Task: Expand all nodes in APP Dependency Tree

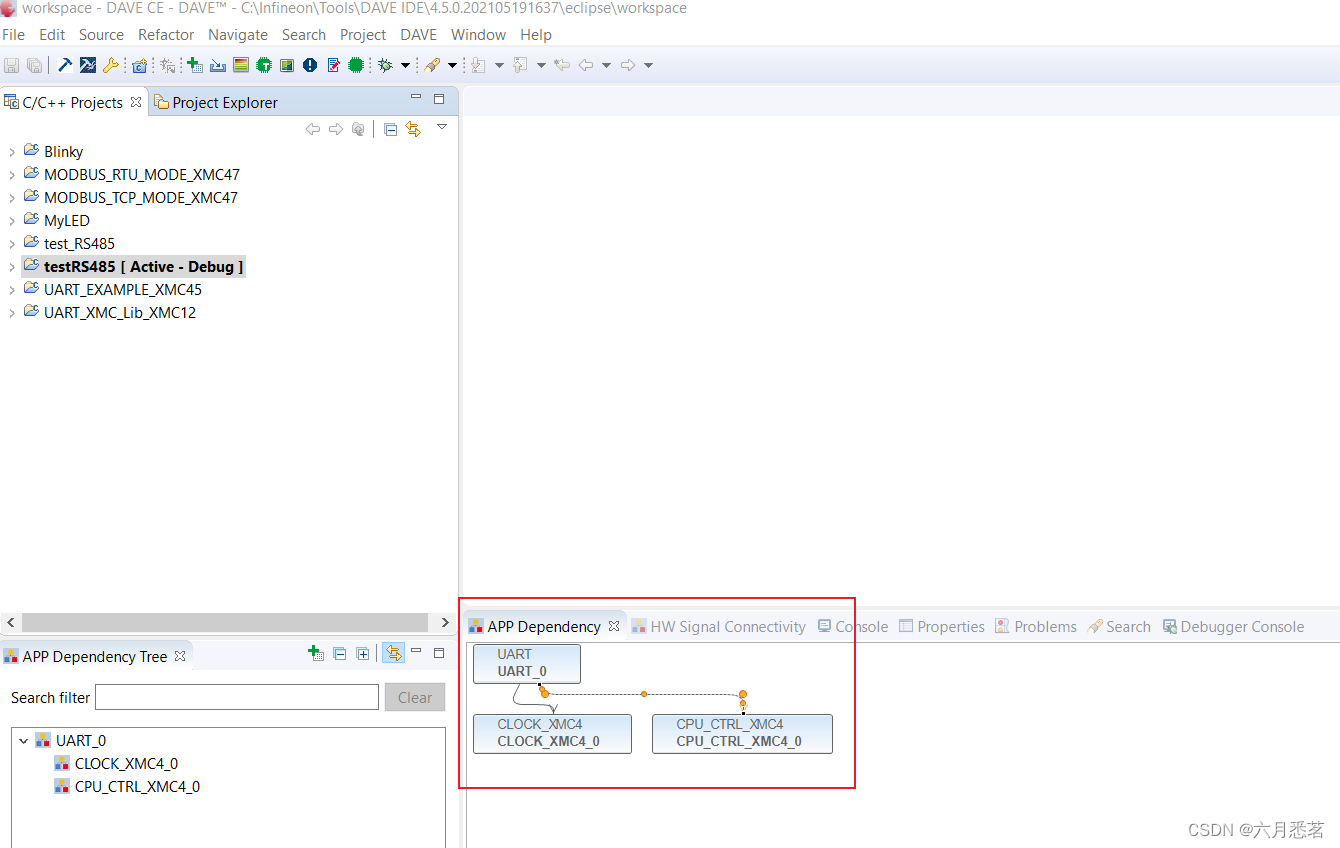Action: [362, 653]
